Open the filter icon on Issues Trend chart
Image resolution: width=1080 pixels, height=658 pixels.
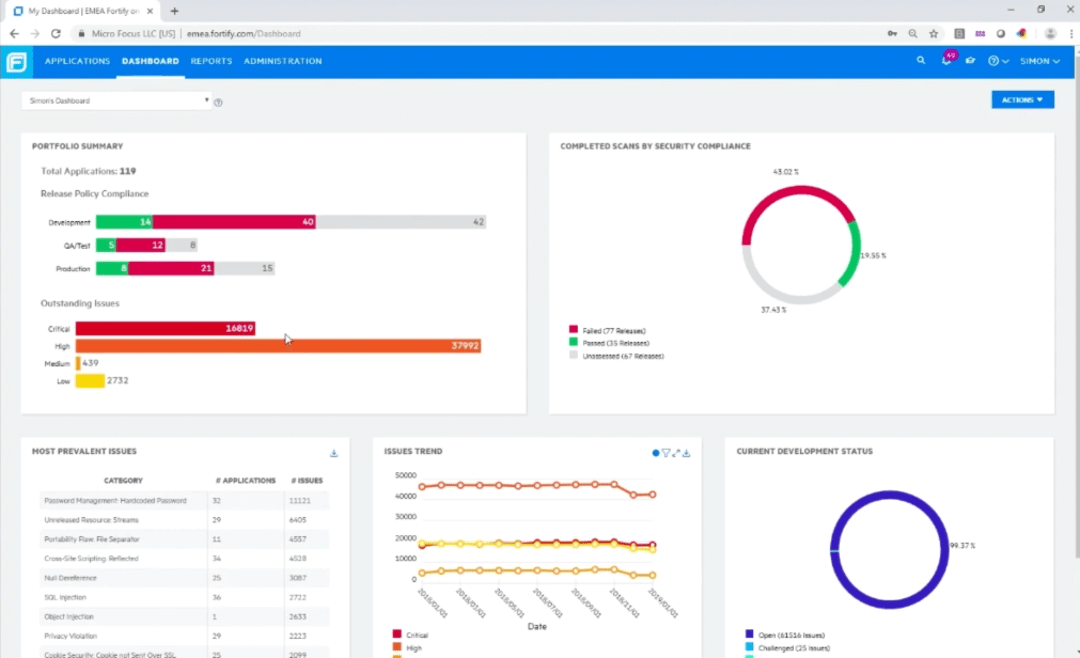[x=665, y=453]
